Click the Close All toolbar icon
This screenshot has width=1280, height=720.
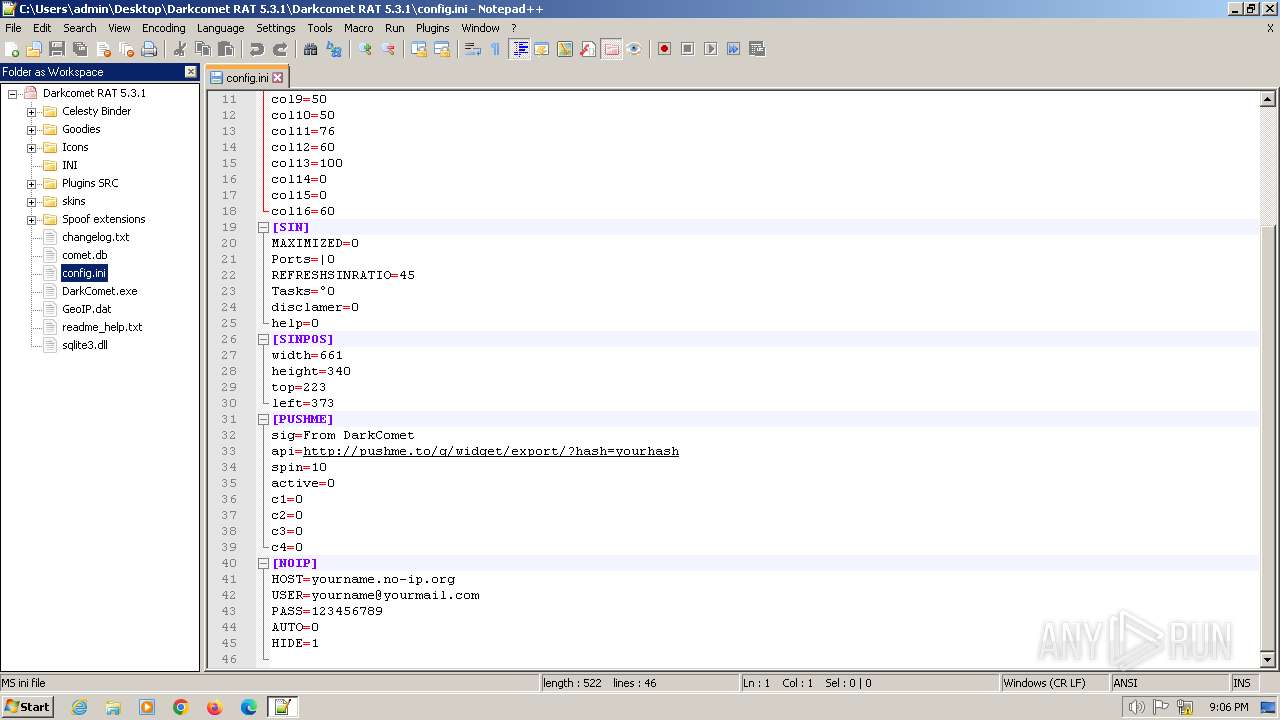(x=126, y=49)
